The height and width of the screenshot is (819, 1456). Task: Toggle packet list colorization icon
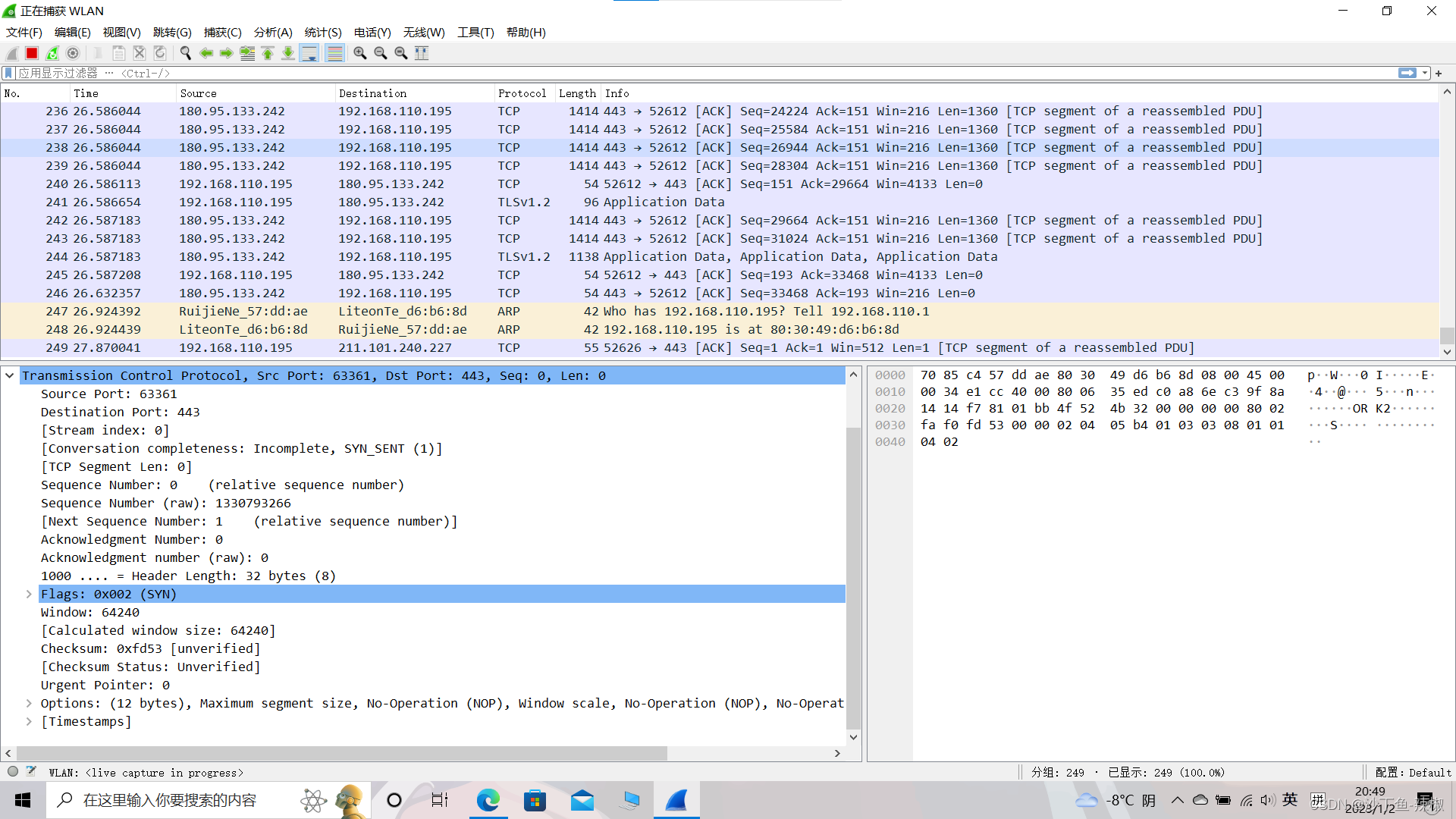[x=334, y=53]
